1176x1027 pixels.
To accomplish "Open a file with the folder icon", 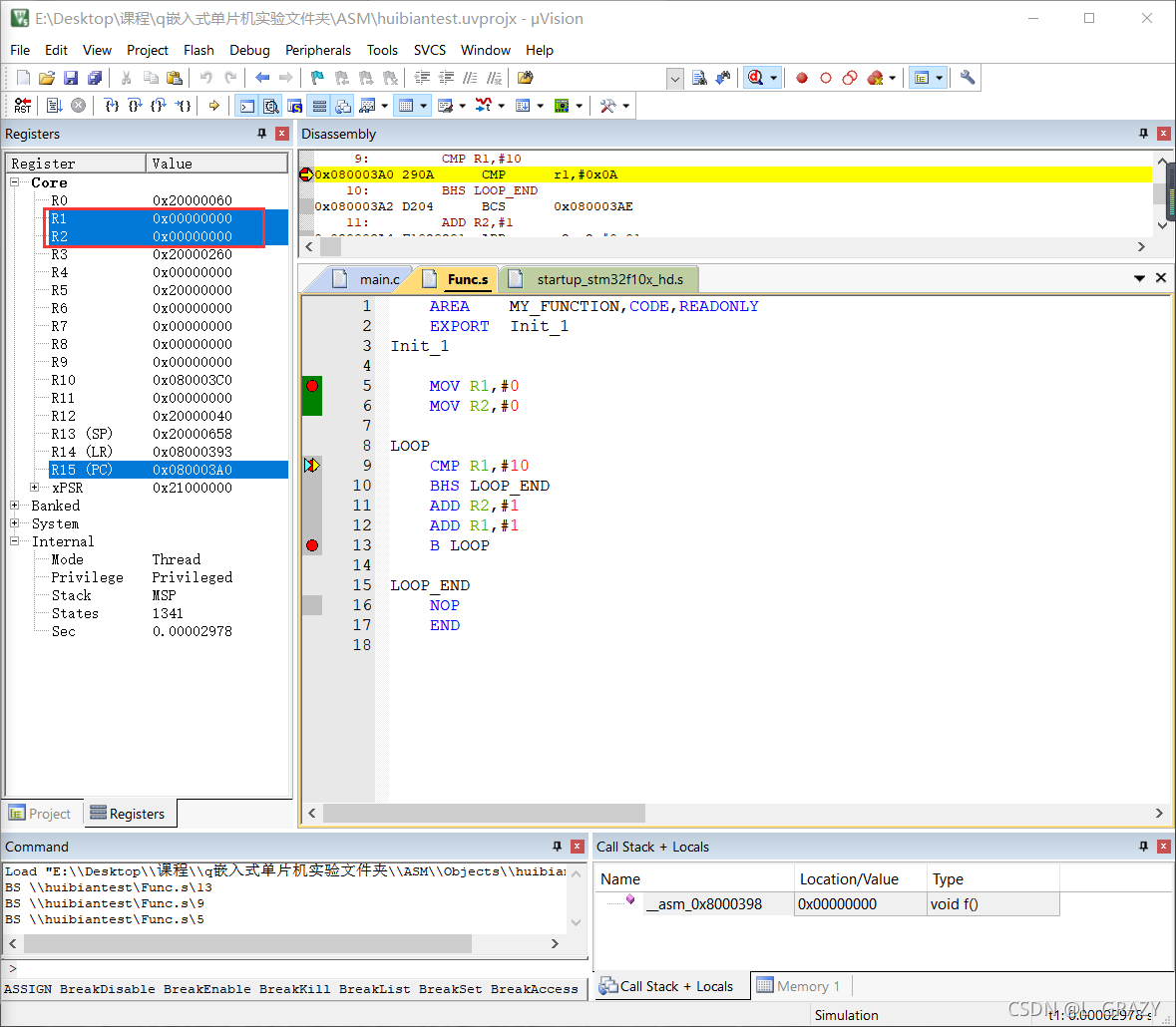I will tap(47, 78).
